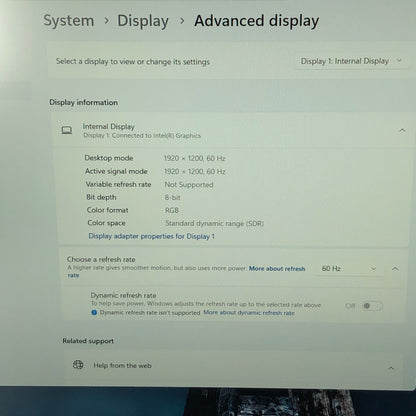416x416 pixels.
Task: Collapse the Help from the web section
Action: [x=391, y=368]
